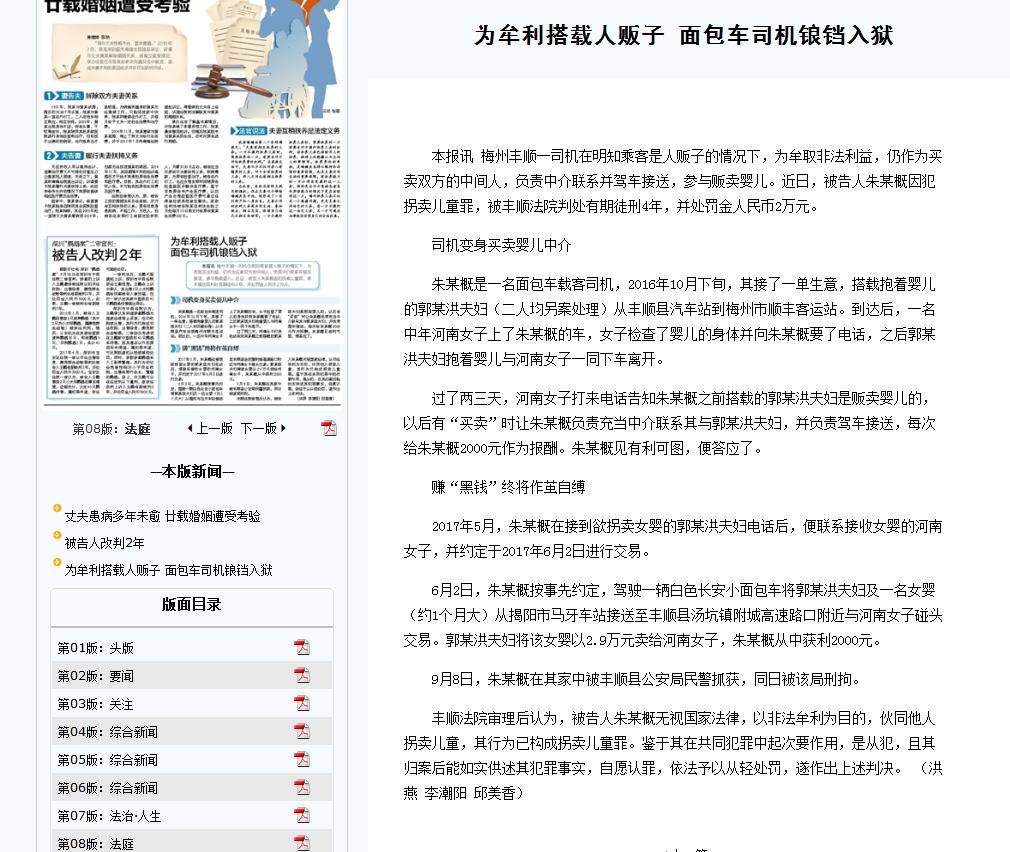This screenshot has height=852, width=1010.
Task: Click the subheading 赚“黑钱”终将作茧自缚
Action: point(508,487)
